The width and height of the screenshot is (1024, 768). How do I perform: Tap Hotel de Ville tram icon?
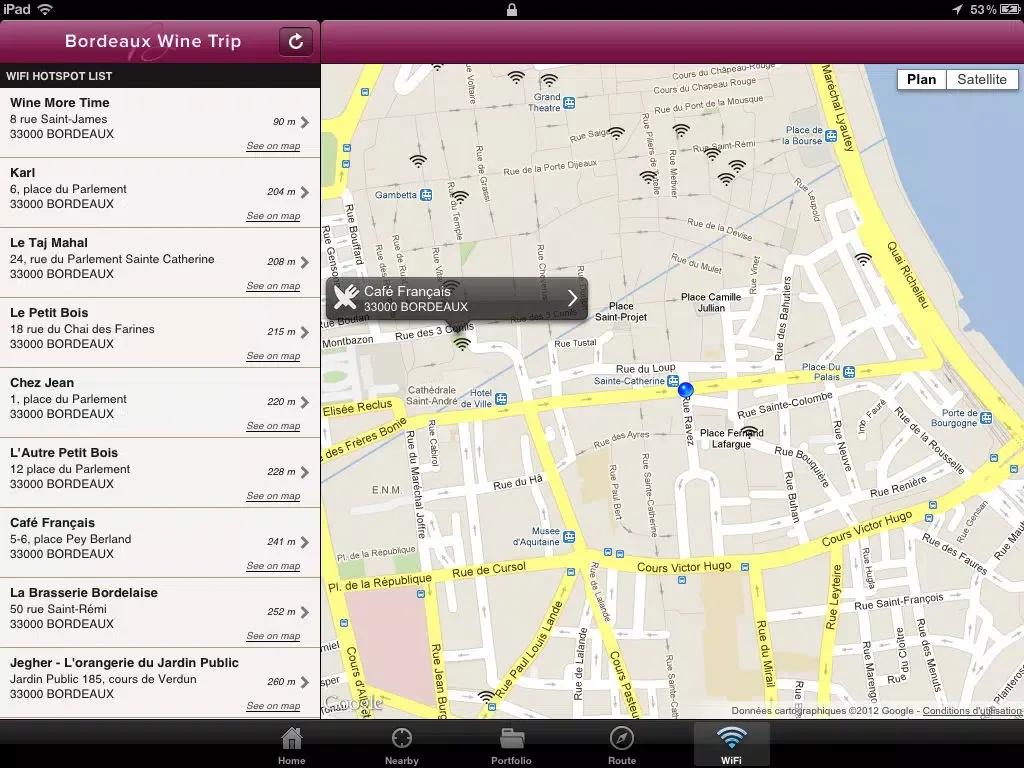(501, 398)
